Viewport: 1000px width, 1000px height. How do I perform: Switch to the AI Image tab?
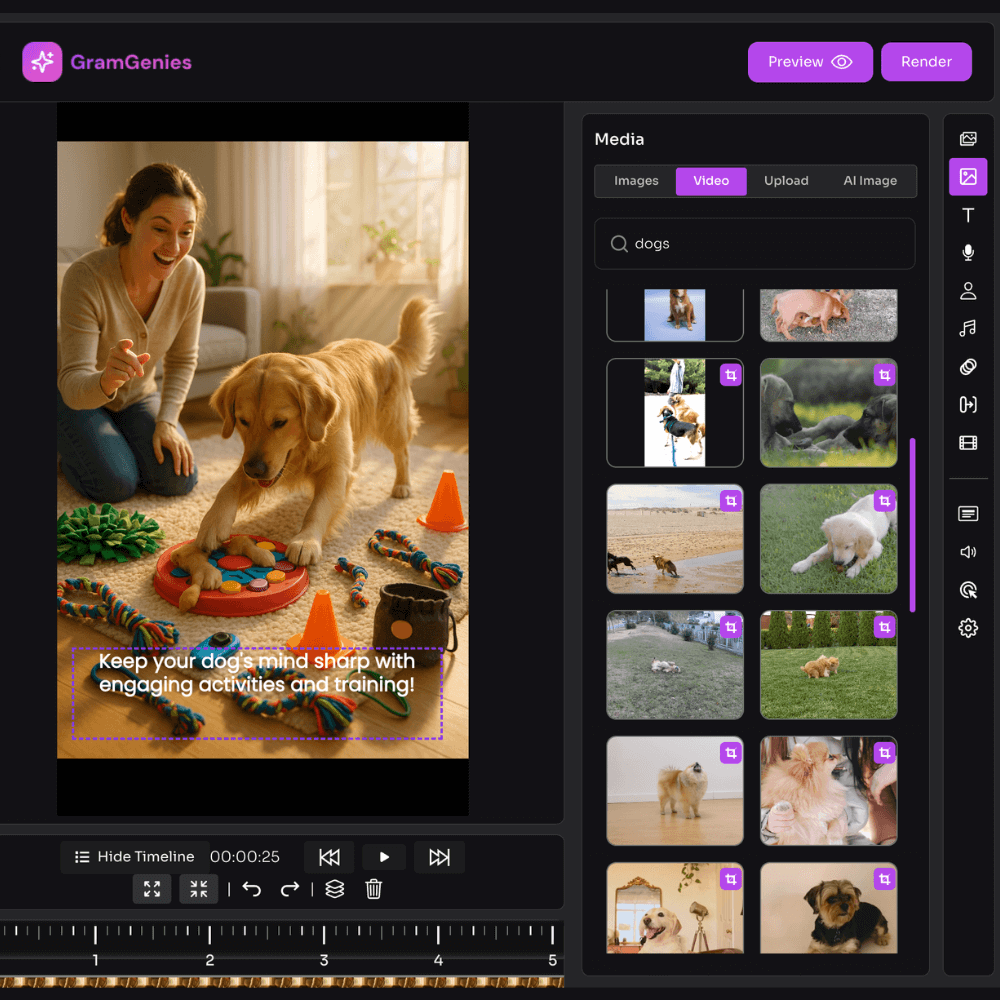point(870,181)
